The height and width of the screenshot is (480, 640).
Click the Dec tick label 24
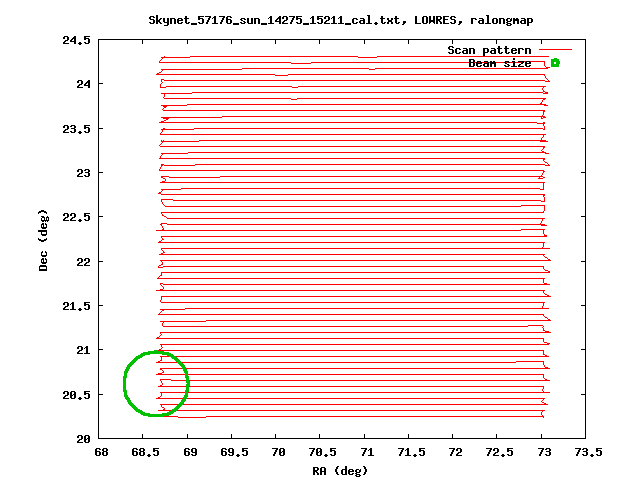[83, 84]
